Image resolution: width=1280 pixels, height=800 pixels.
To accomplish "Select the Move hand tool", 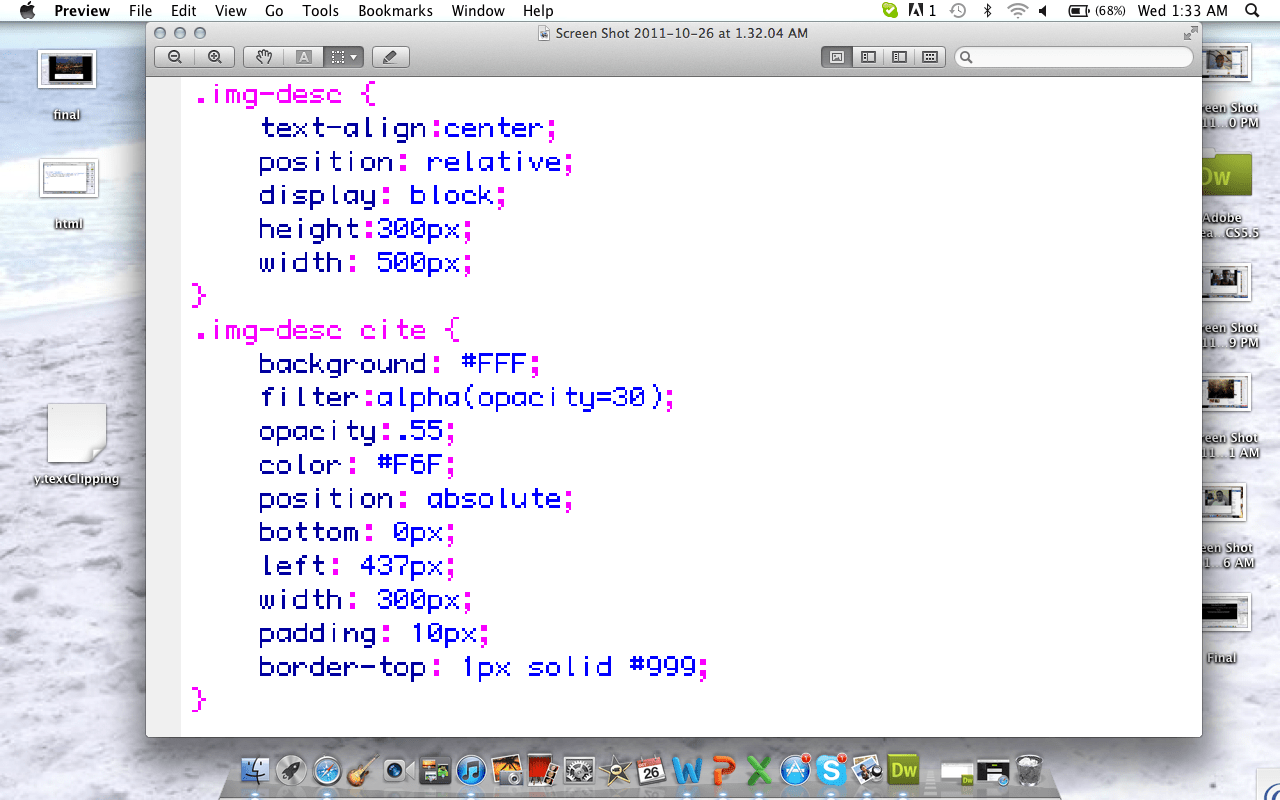I will pyautogui.click(x=264, y=57).
